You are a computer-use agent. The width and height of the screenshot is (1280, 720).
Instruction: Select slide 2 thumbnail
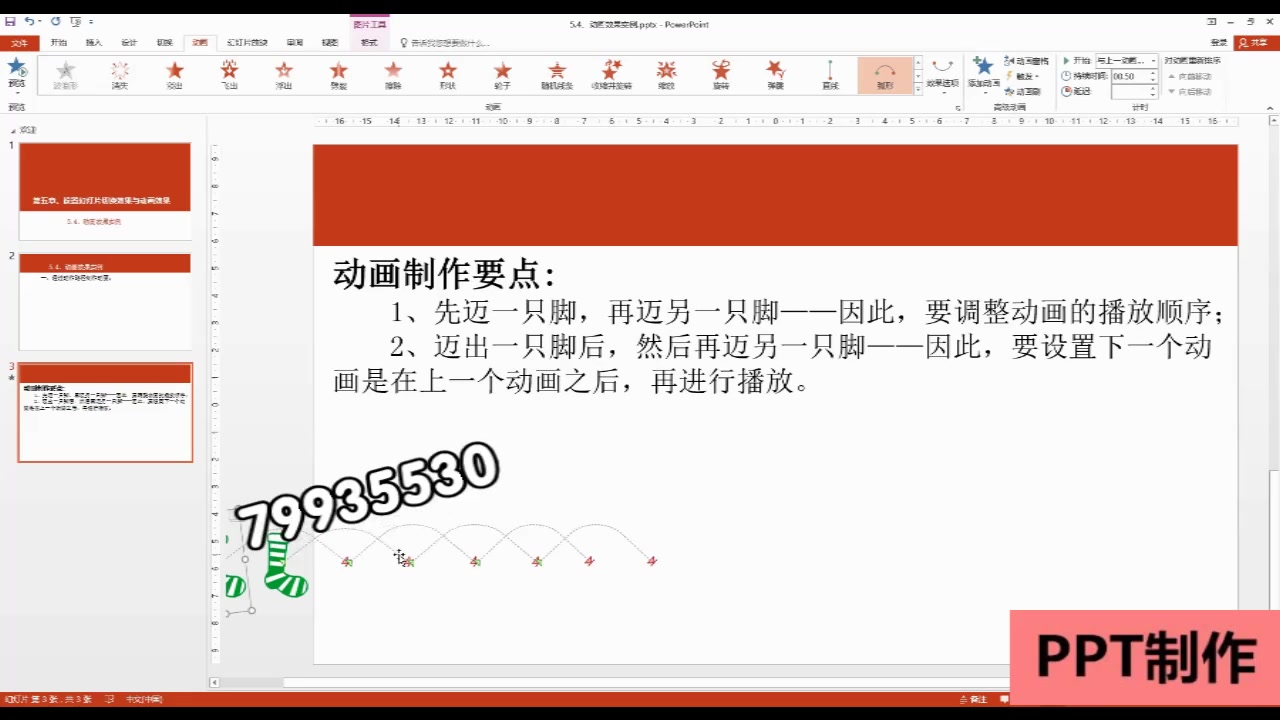pos(105,302)
